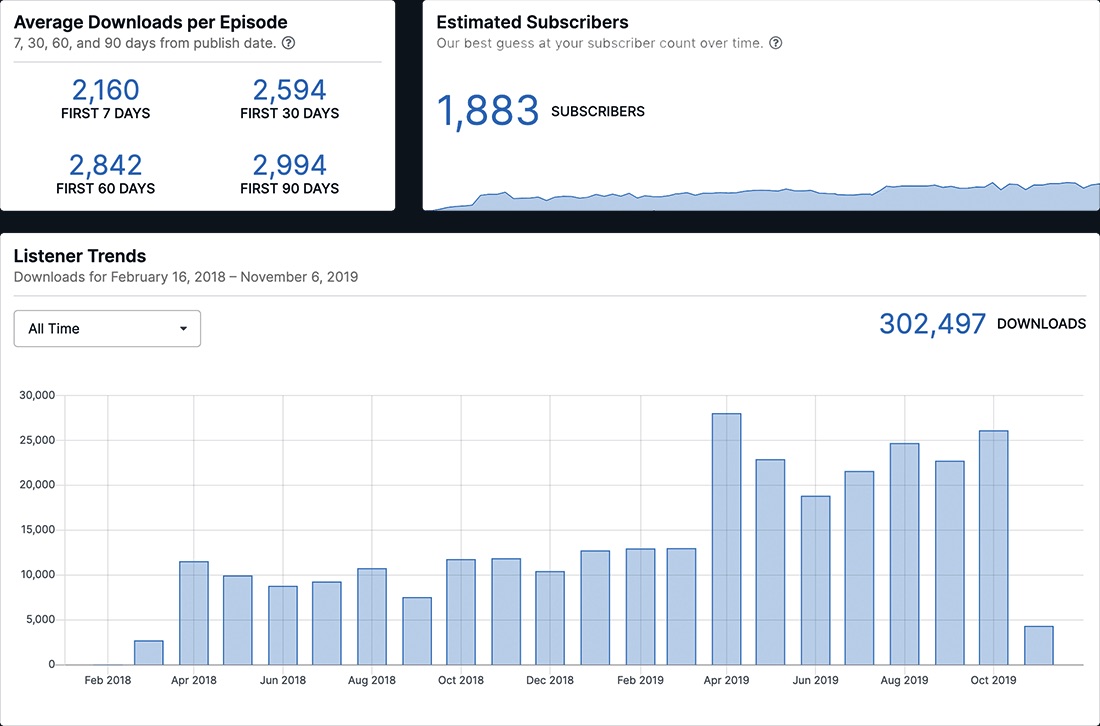Click the bar above Jun 2019
The width and height of the screenshot is (1100, 726).
815,580
